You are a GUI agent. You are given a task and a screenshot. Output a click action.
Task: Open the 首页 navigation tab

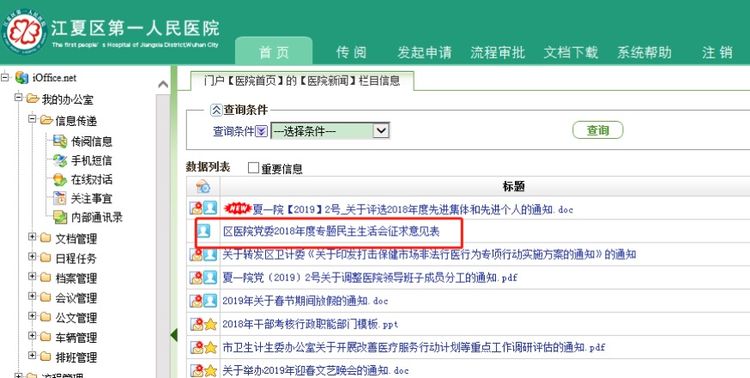pos(274,52)
